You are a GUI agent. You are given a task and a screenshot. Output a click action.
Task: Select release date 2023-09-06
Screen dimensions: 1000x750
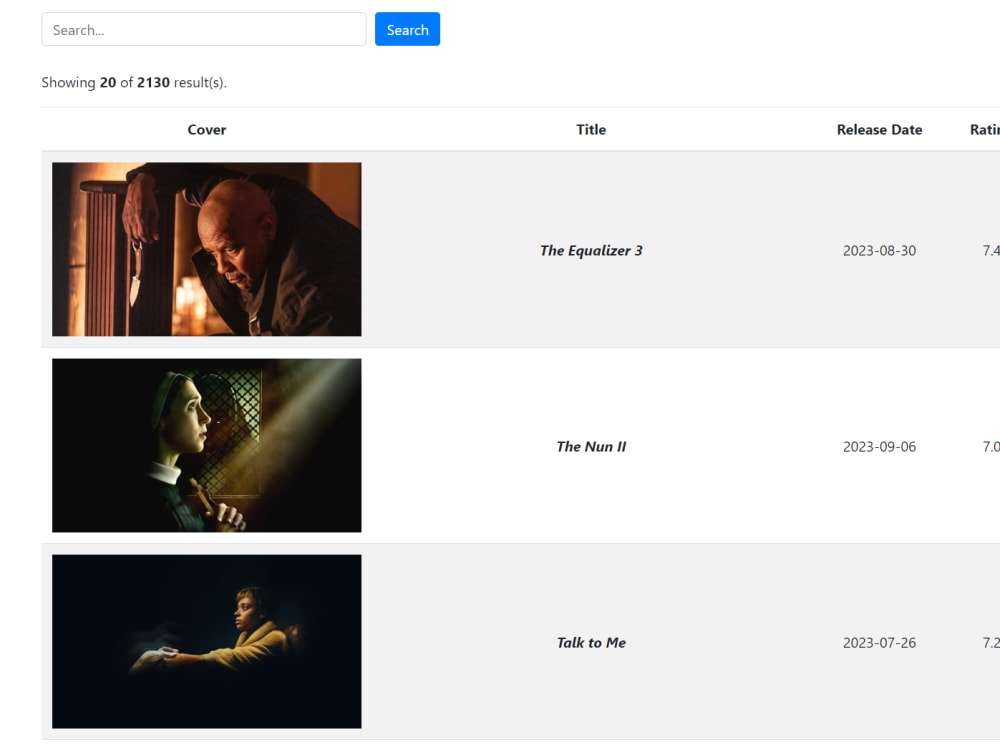click(879, 446)
